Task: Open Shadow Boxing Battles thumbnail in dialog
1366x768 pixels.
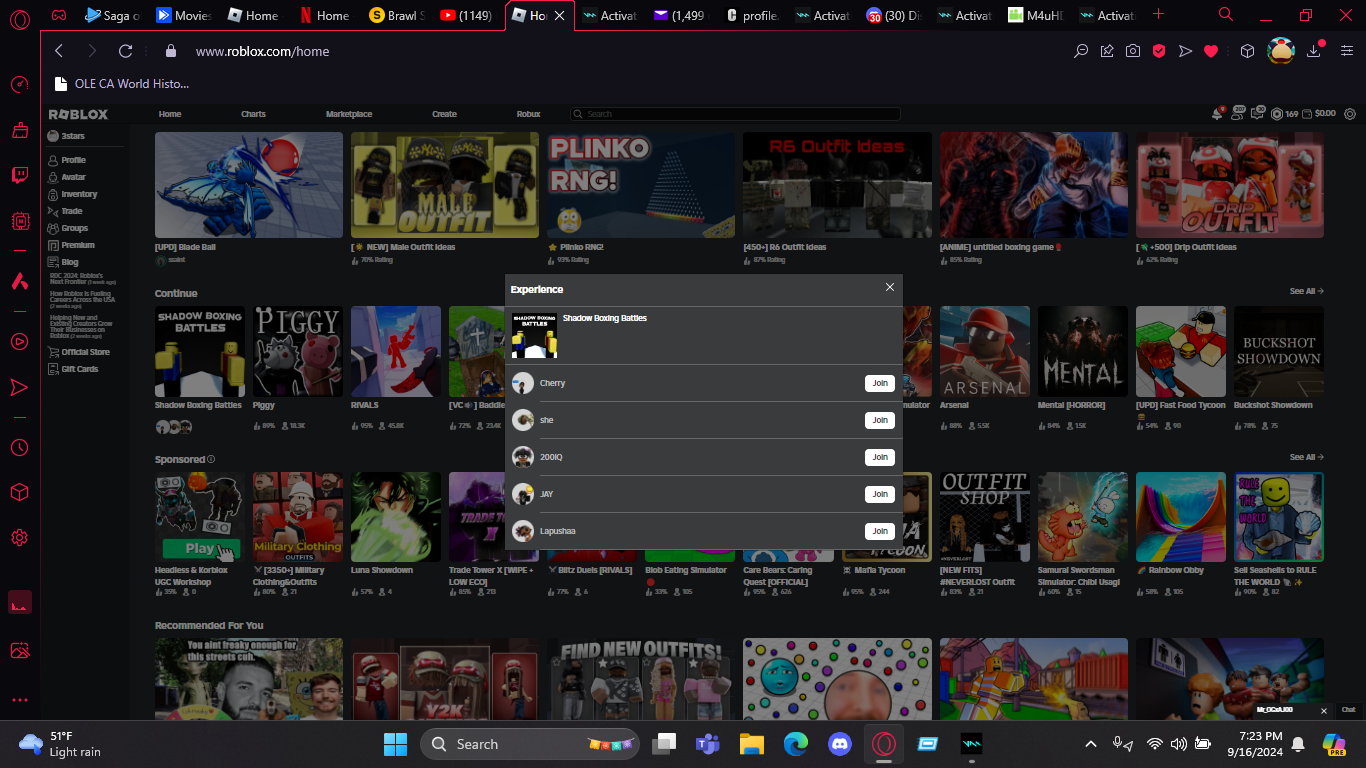Action: (x=534, y=335)
